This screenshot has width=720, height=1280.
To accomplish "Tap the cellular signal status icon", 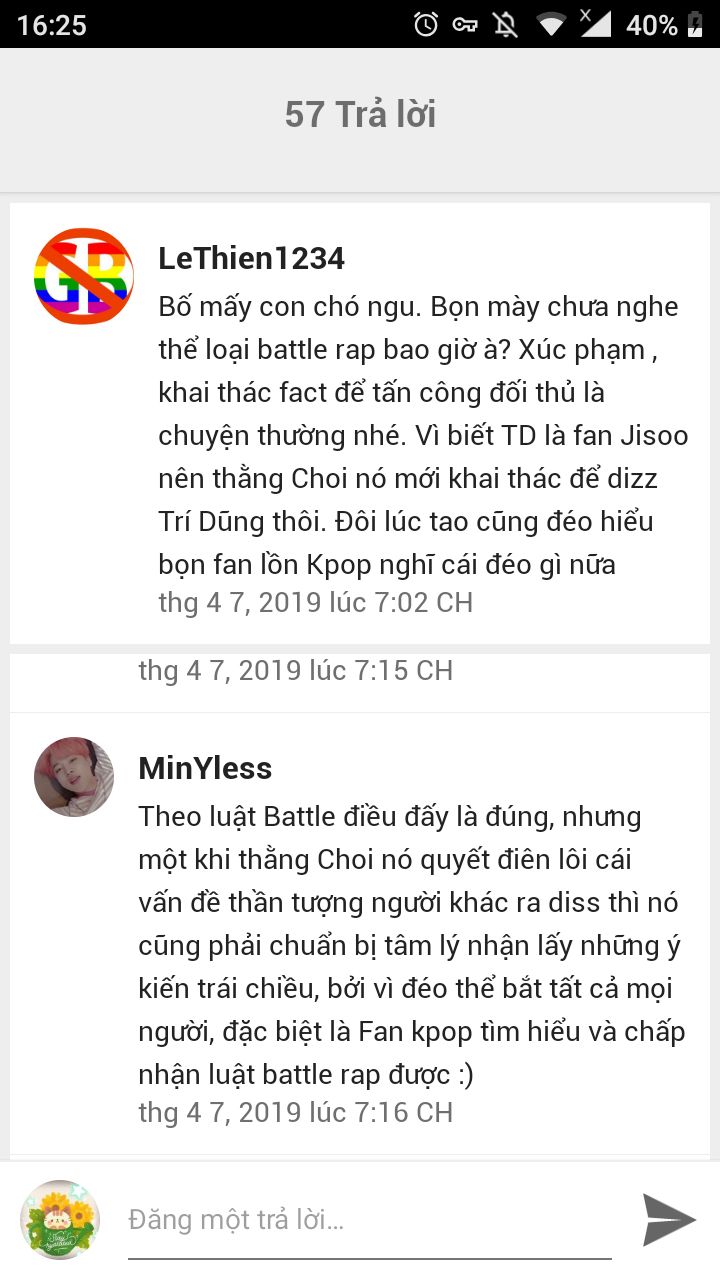I will (595, 24).
